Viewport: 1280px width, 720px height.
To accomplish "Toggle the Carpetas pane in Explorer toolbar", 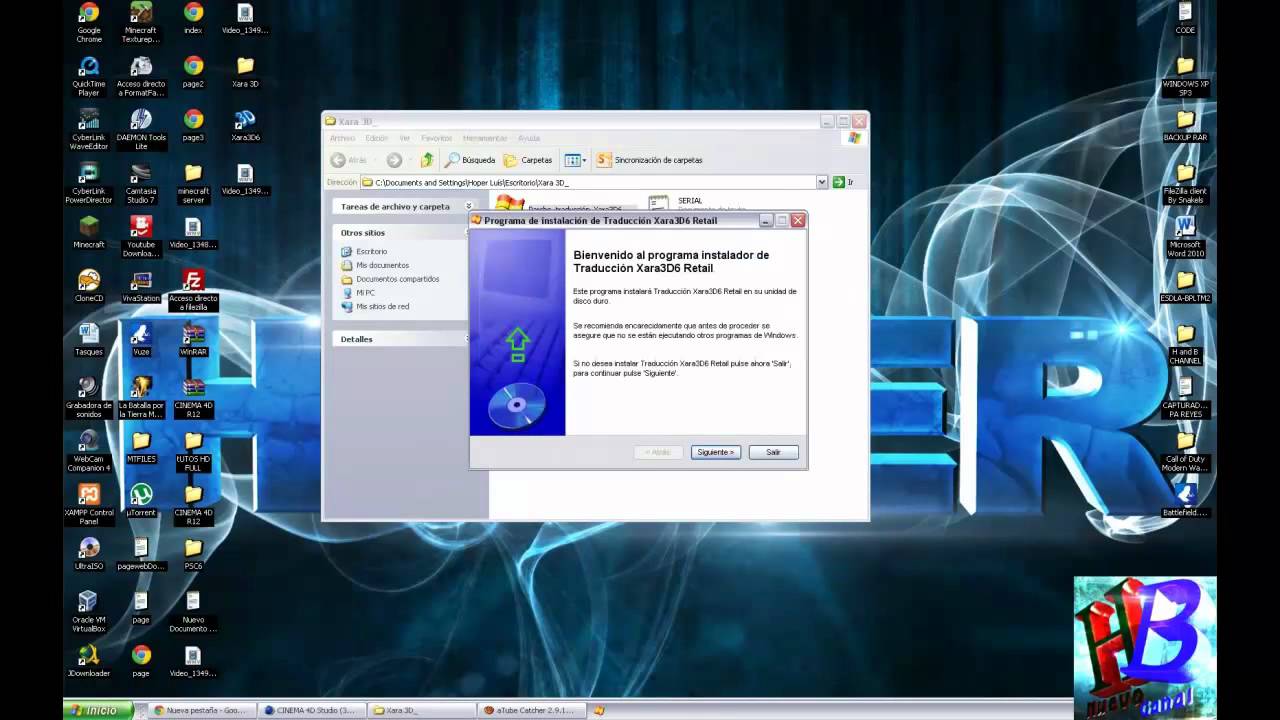I will 528,160.
